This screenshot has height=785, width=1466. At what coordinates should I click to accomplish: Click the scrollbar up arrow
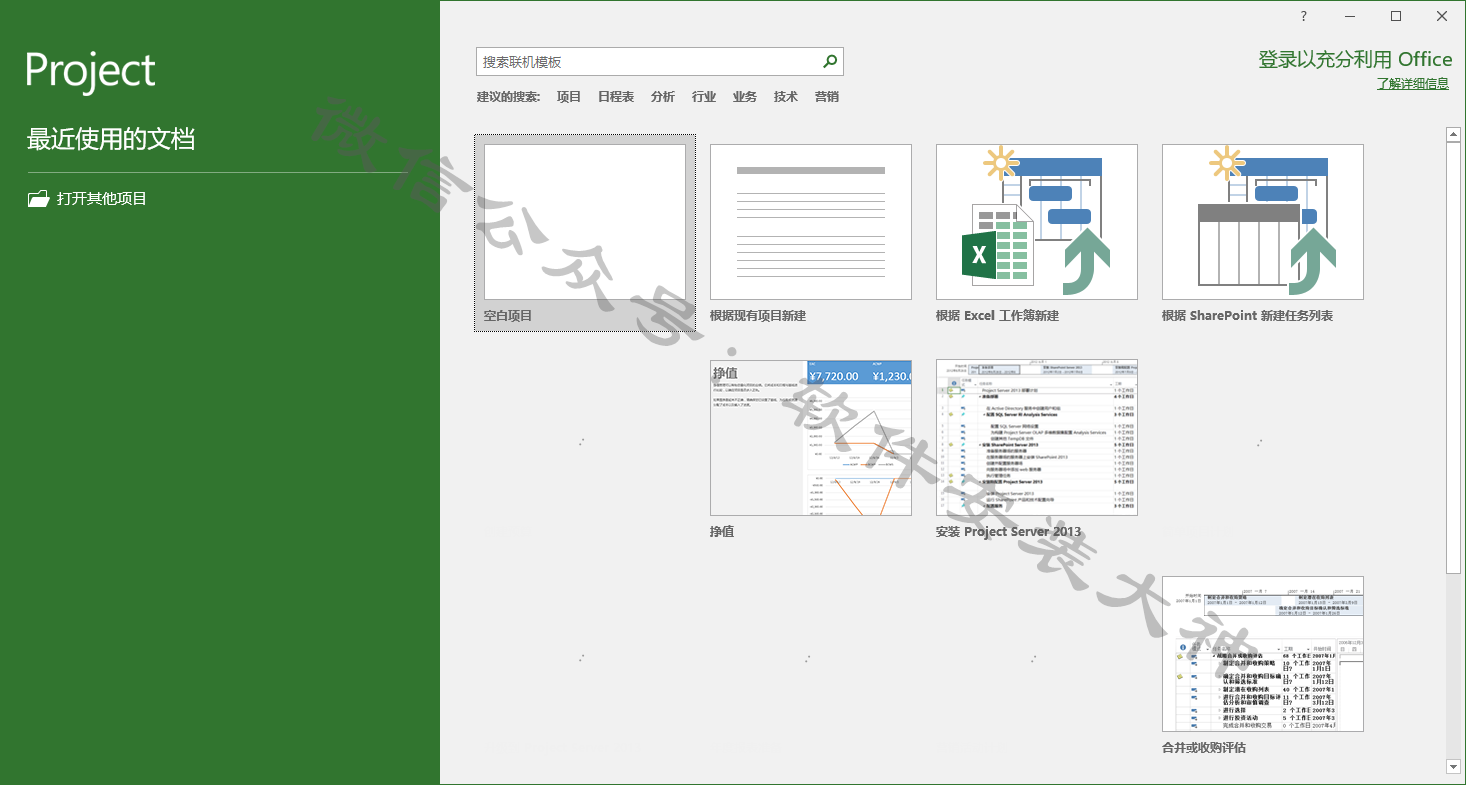click(x=1454, y=134)
